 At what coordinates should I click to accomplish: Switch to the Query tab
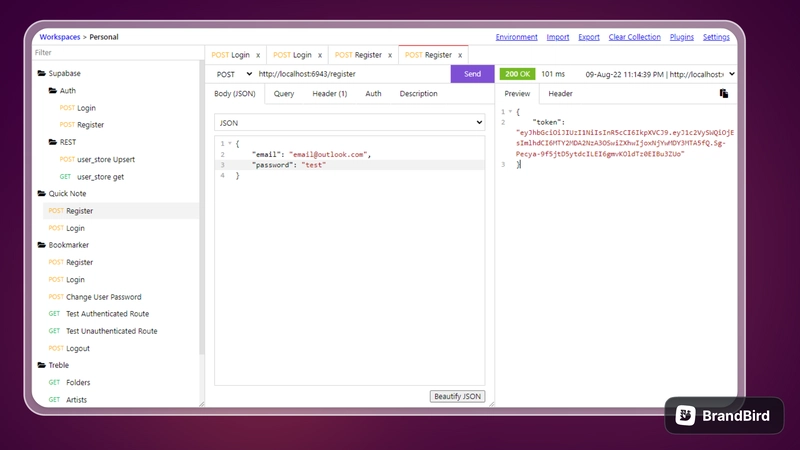click(x=284, y=93)
